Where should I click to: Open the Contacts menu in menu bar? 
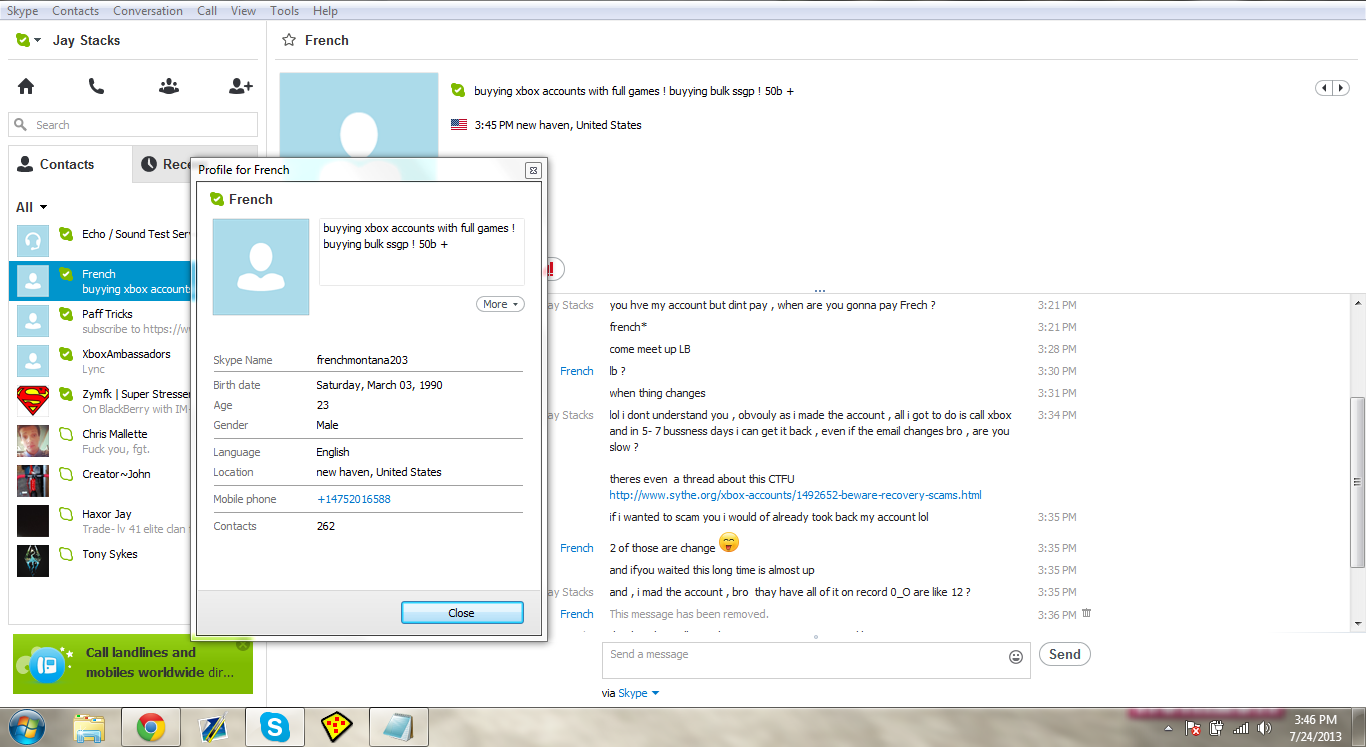(75, 11)
